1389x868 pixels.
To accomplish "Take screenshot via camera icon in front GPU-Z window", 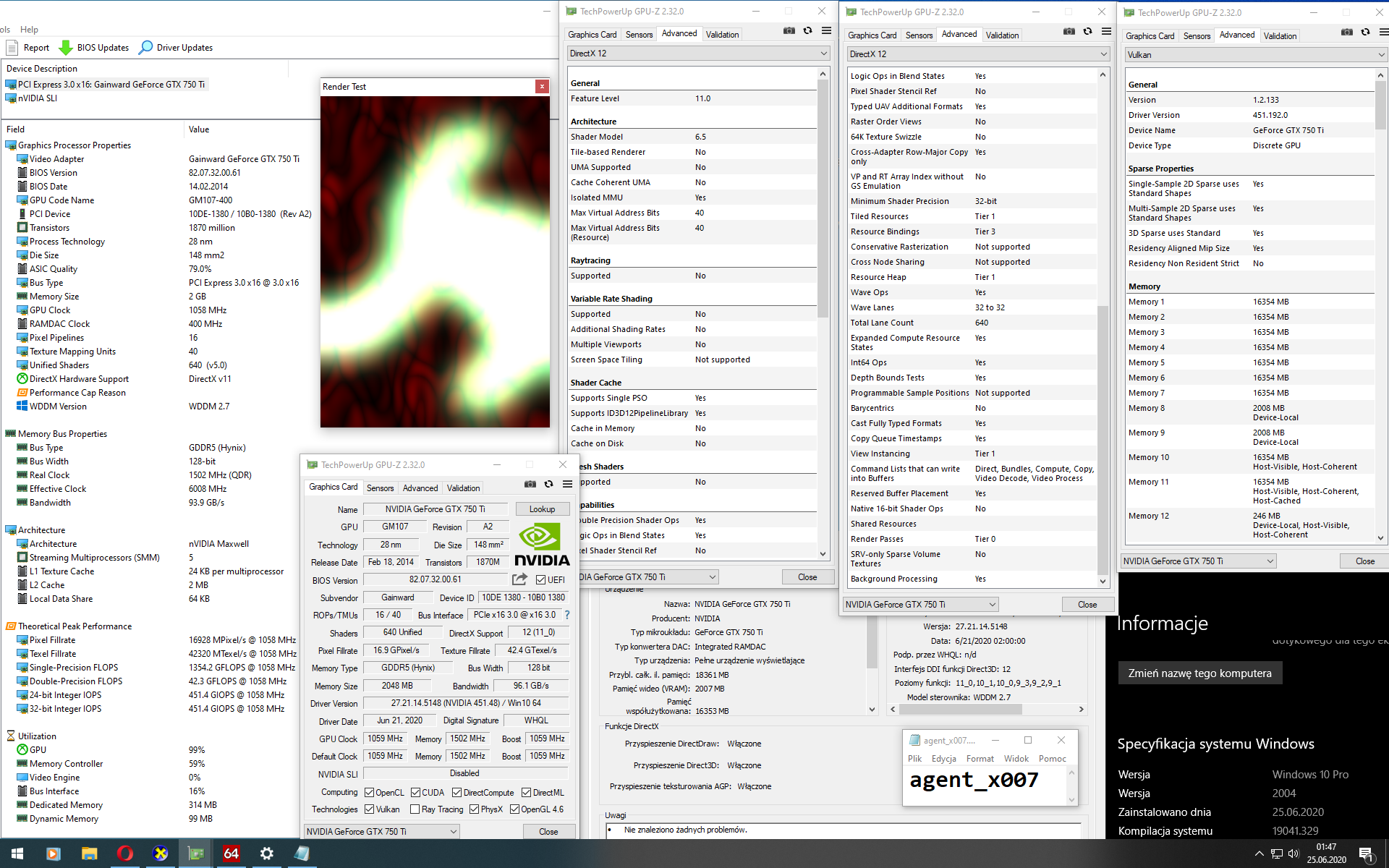I will [530, 484].
